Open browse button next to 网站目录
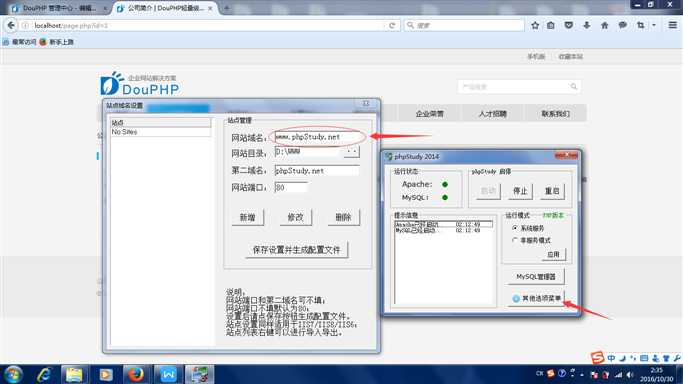 352,152
